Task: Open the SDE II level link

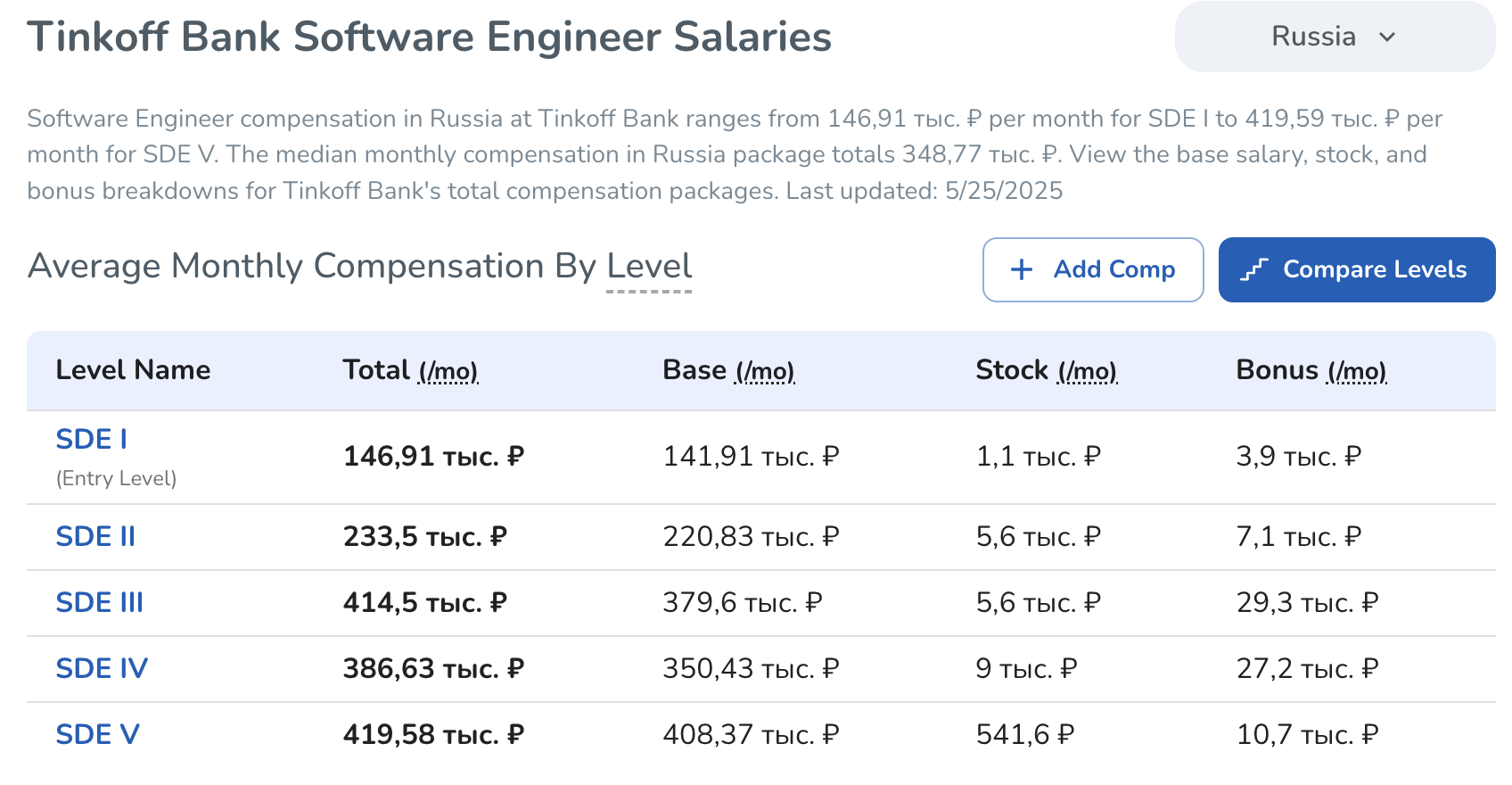Action: pos(95,537)
